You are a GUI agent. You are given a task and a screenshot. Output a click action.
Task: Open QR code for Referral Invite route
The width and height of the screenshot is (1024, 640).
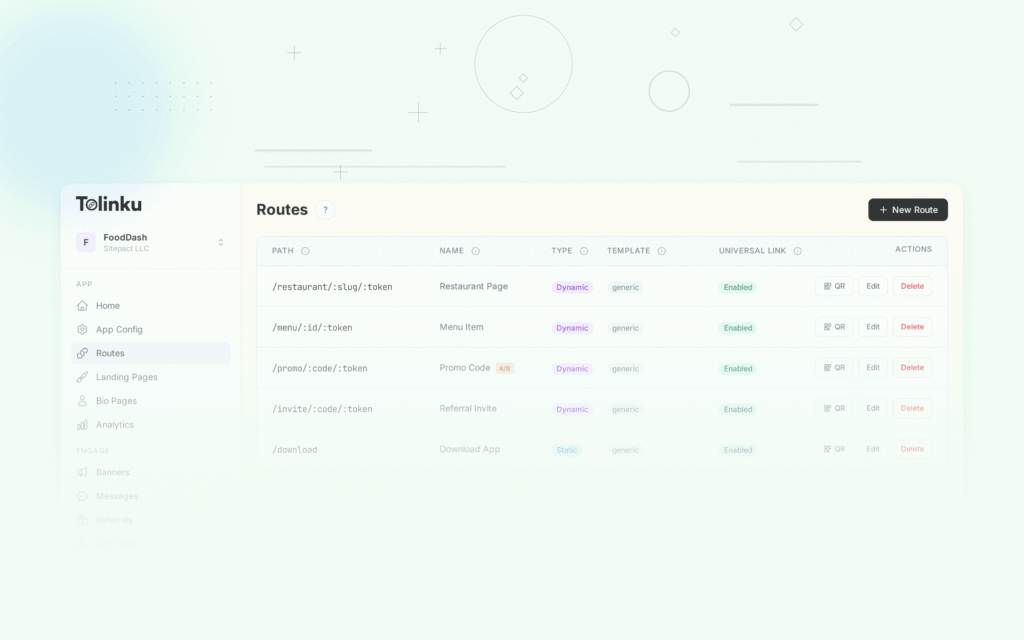click(834, 408)
